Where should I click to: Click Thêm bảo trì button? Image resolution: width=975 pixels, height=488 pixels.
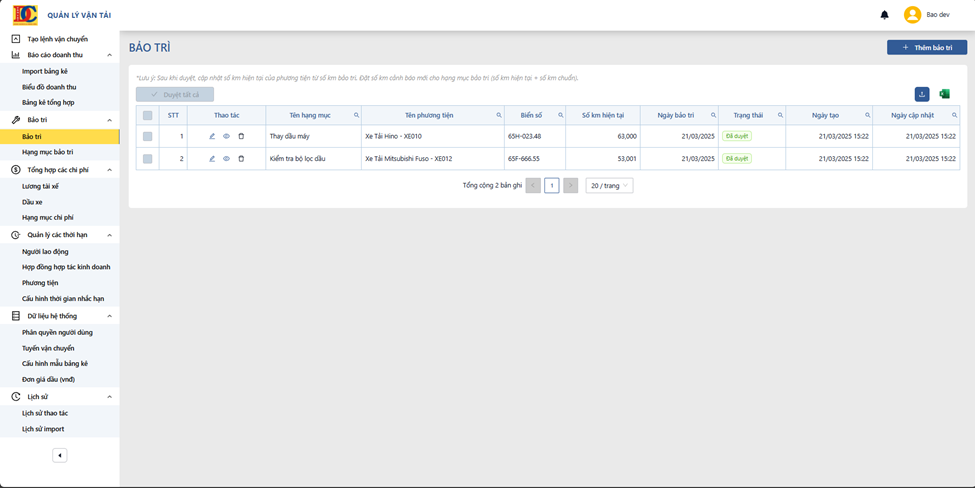click(926, 47)
